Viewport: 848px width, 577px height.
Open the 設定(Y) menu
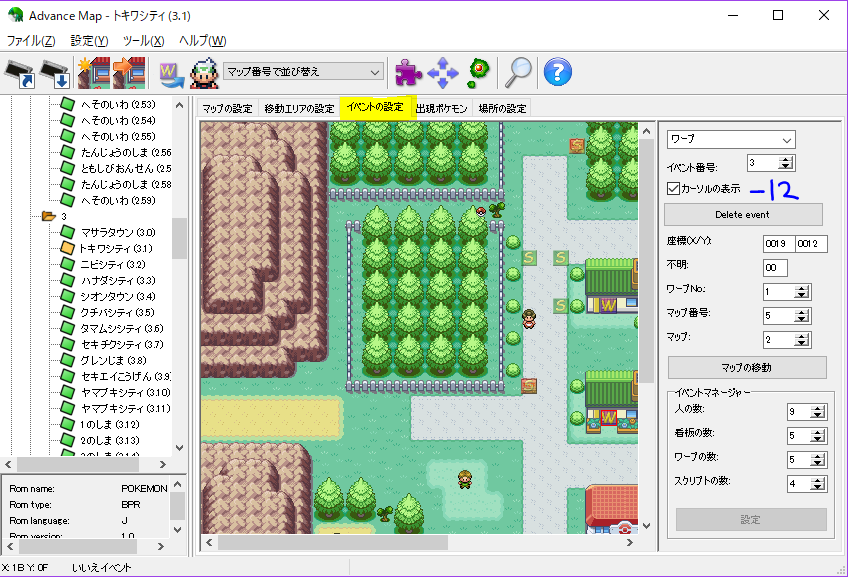pyautogui.click(x=89, y=41)
